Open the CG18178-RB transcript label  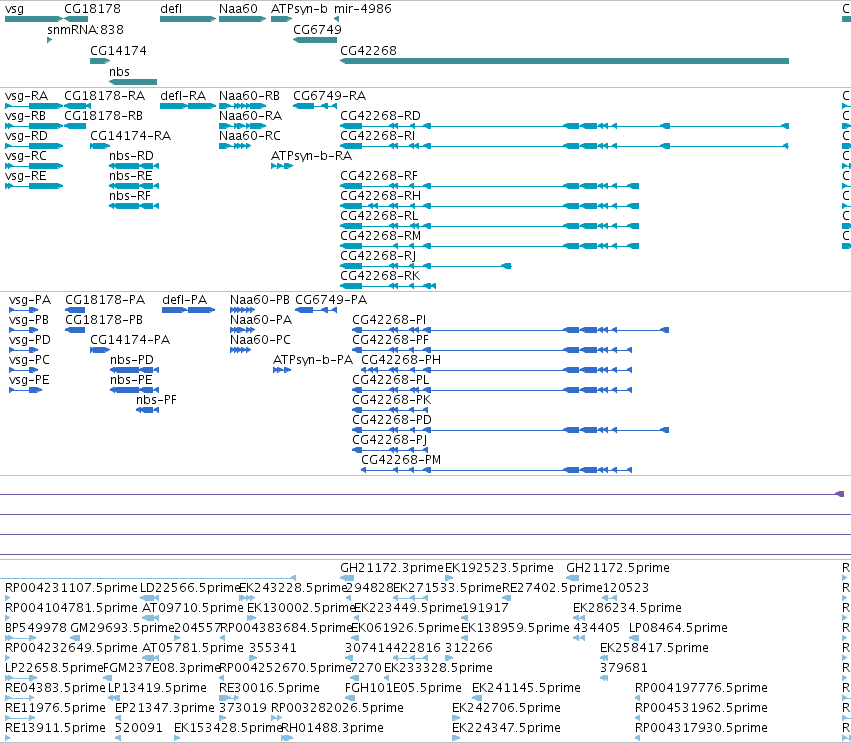tap(104, 116)
